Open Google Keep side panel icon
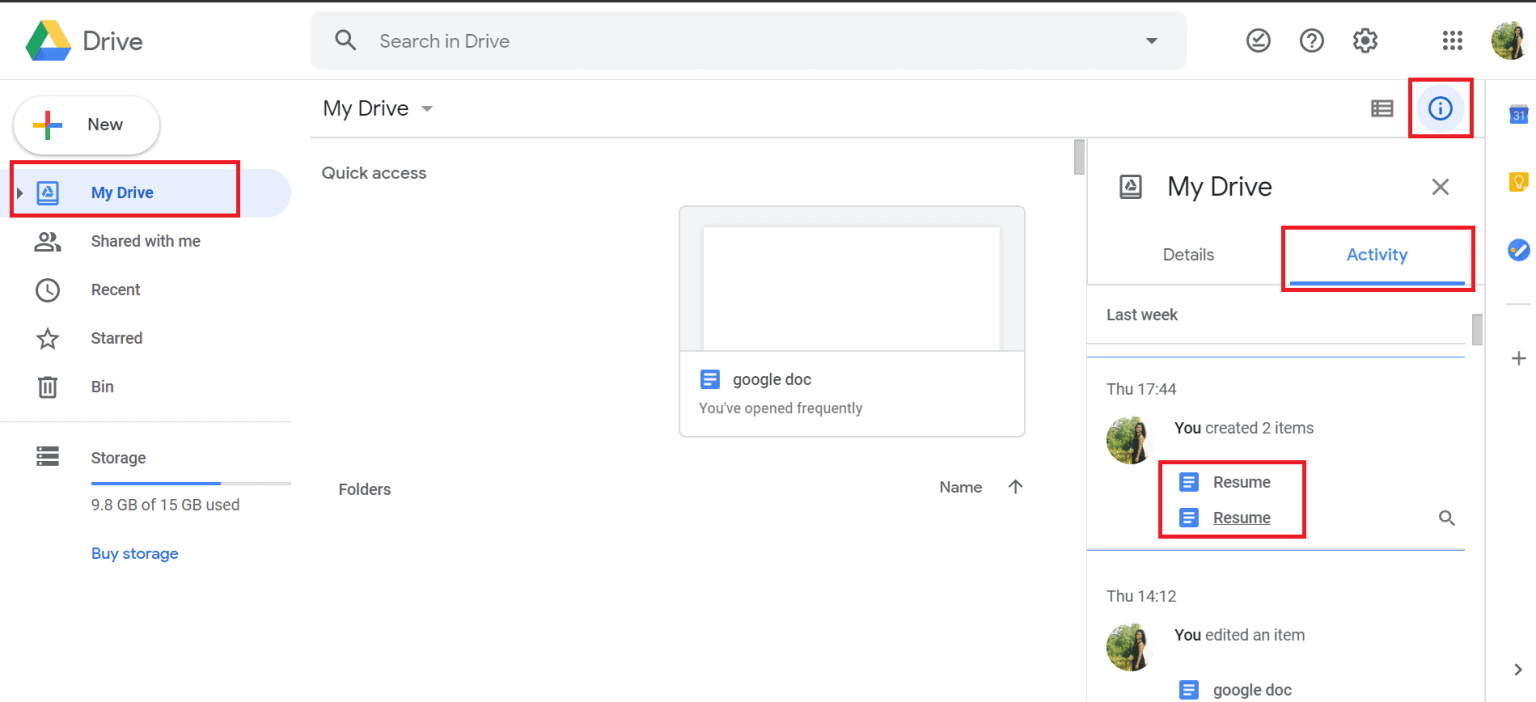1536x702 pixels. (x=1518, y=182)
